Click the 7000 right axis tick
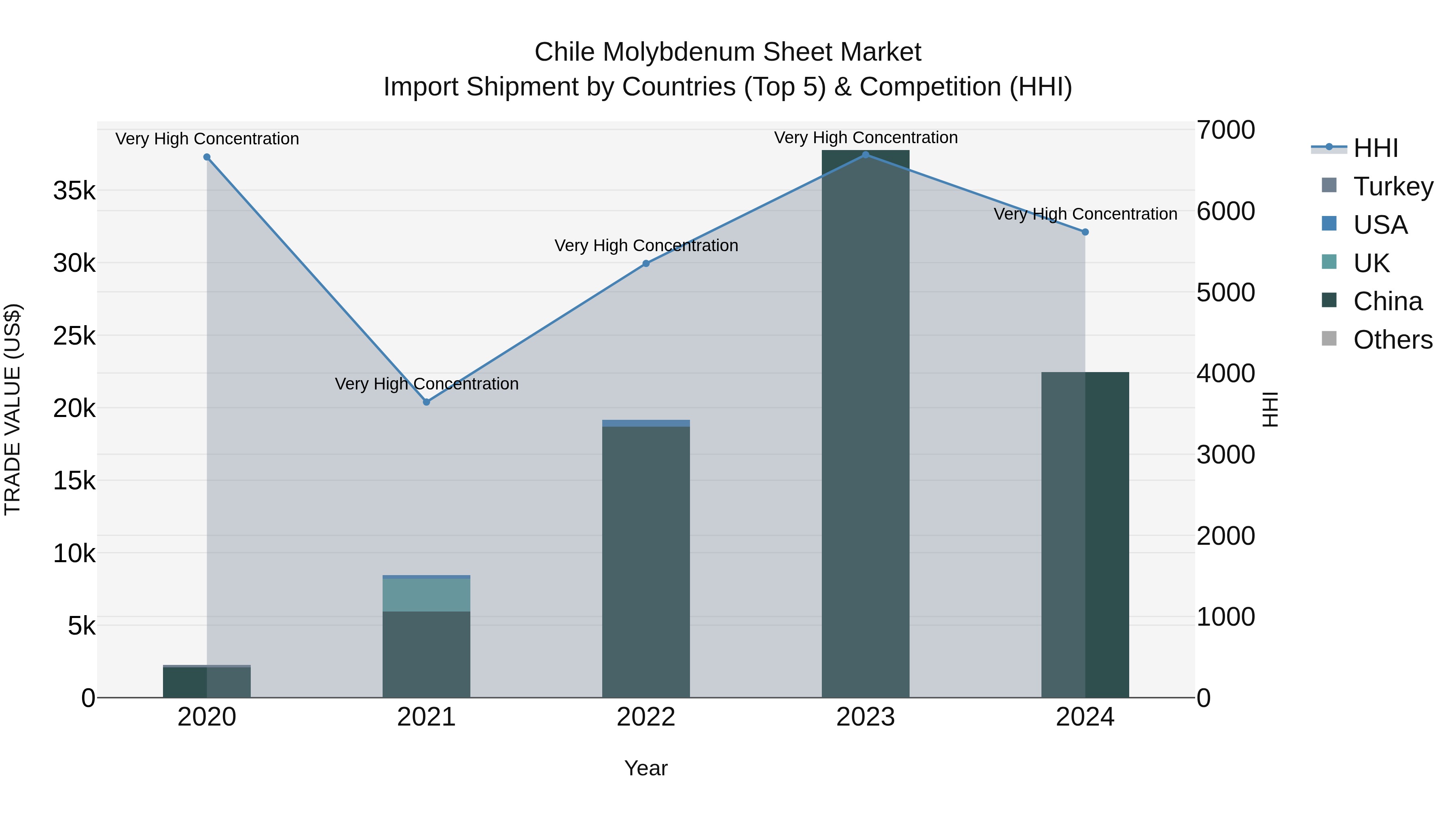Image resolution: width=1456 pixels, height=819 pixels. pyautogui.click(x=1226, y=130)
